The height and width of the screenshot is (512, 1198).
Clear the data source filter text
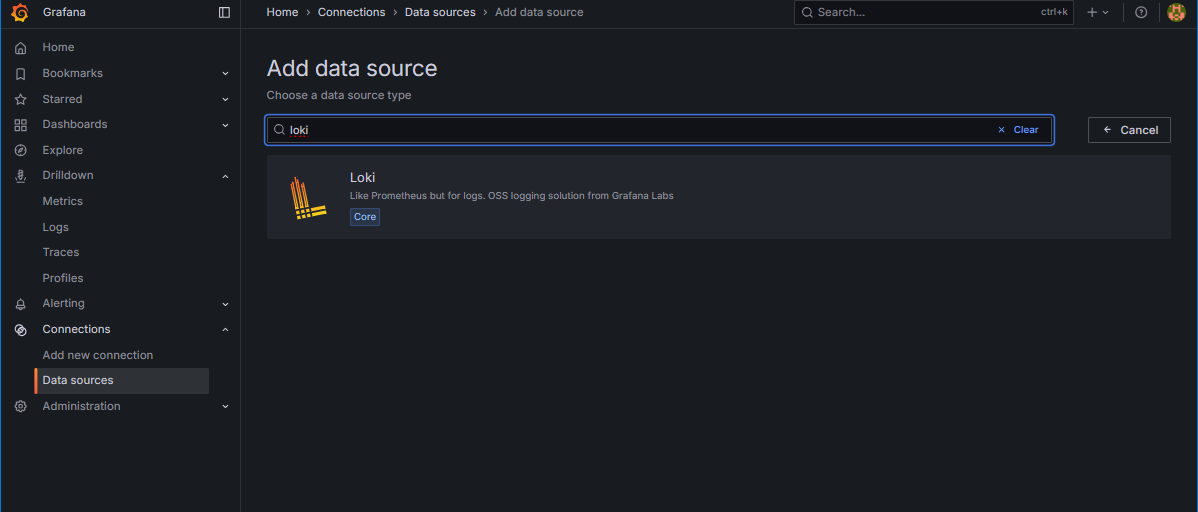[x=1018, y=130]
